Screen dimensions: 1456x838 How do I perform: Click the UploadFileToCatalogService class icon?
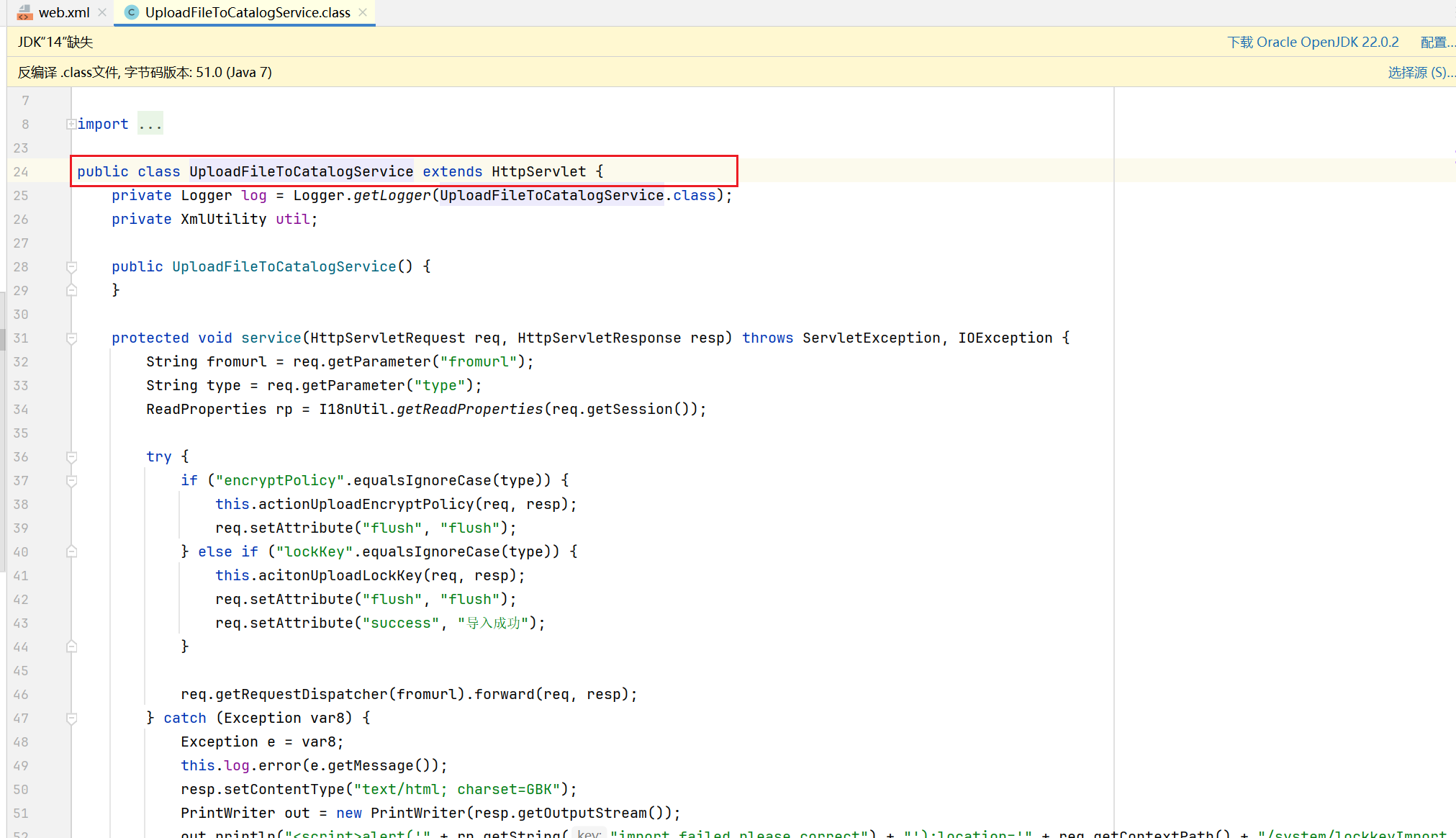(x=131, y=12)
